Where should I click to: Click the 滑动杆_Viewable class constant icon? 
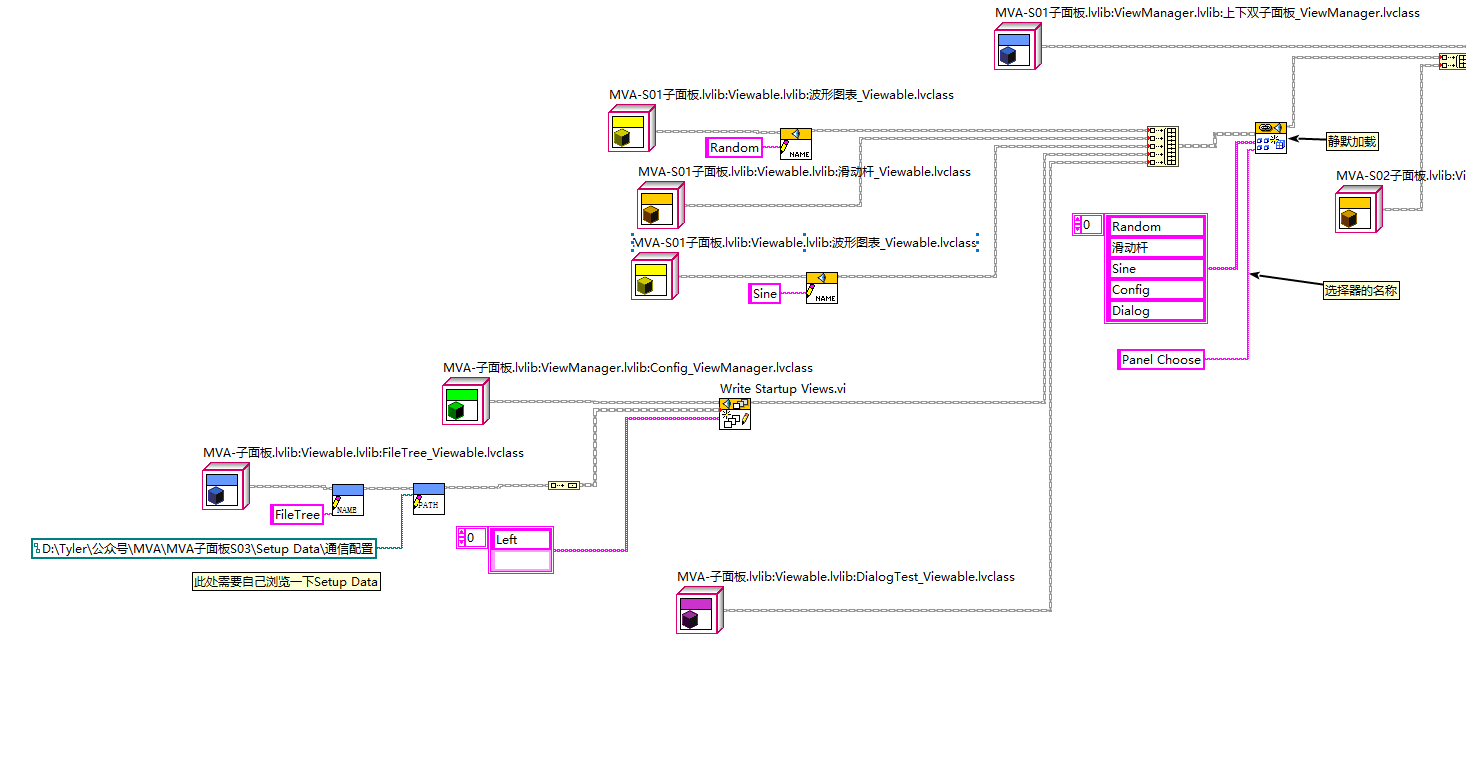coord(661,206)
